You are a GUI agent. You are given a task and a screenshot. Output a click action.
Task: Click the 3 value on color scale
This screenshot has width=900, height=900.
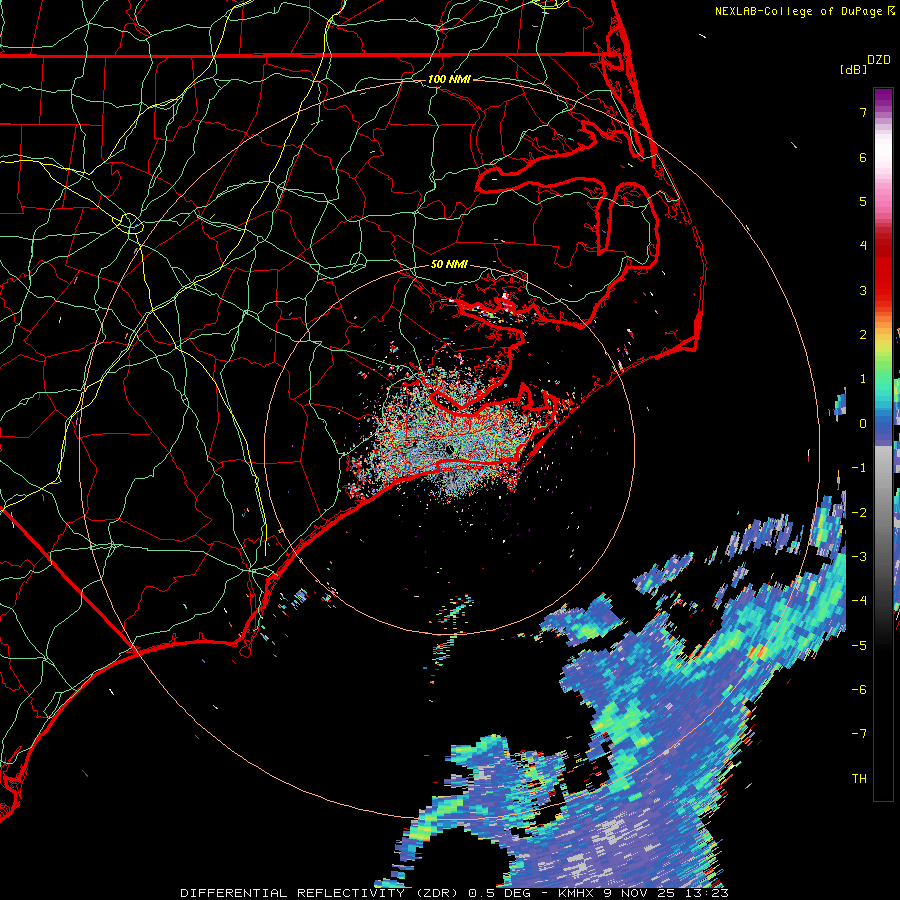click(863, 290)
